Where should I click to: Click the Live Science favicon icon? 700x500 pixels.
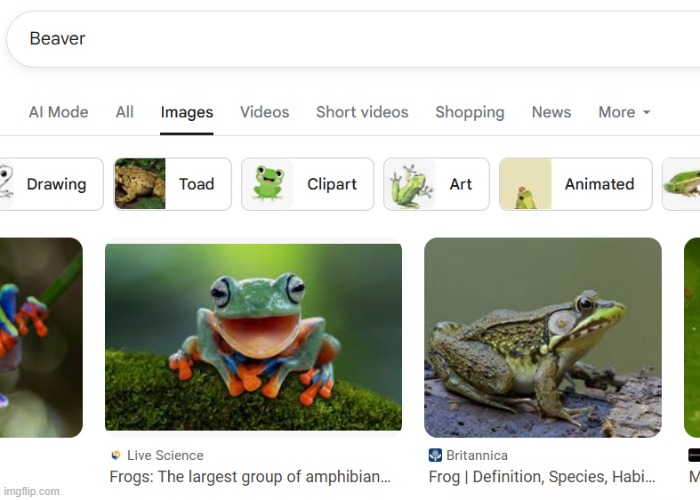(x=116, y=456)
